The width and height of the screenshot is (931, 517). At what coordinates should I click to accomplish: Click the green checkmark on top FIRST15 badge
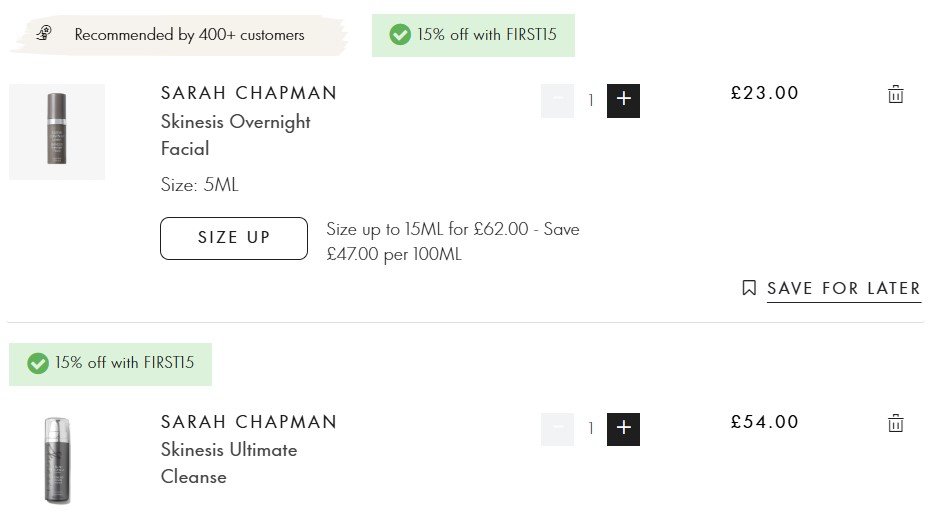[400, 34]
